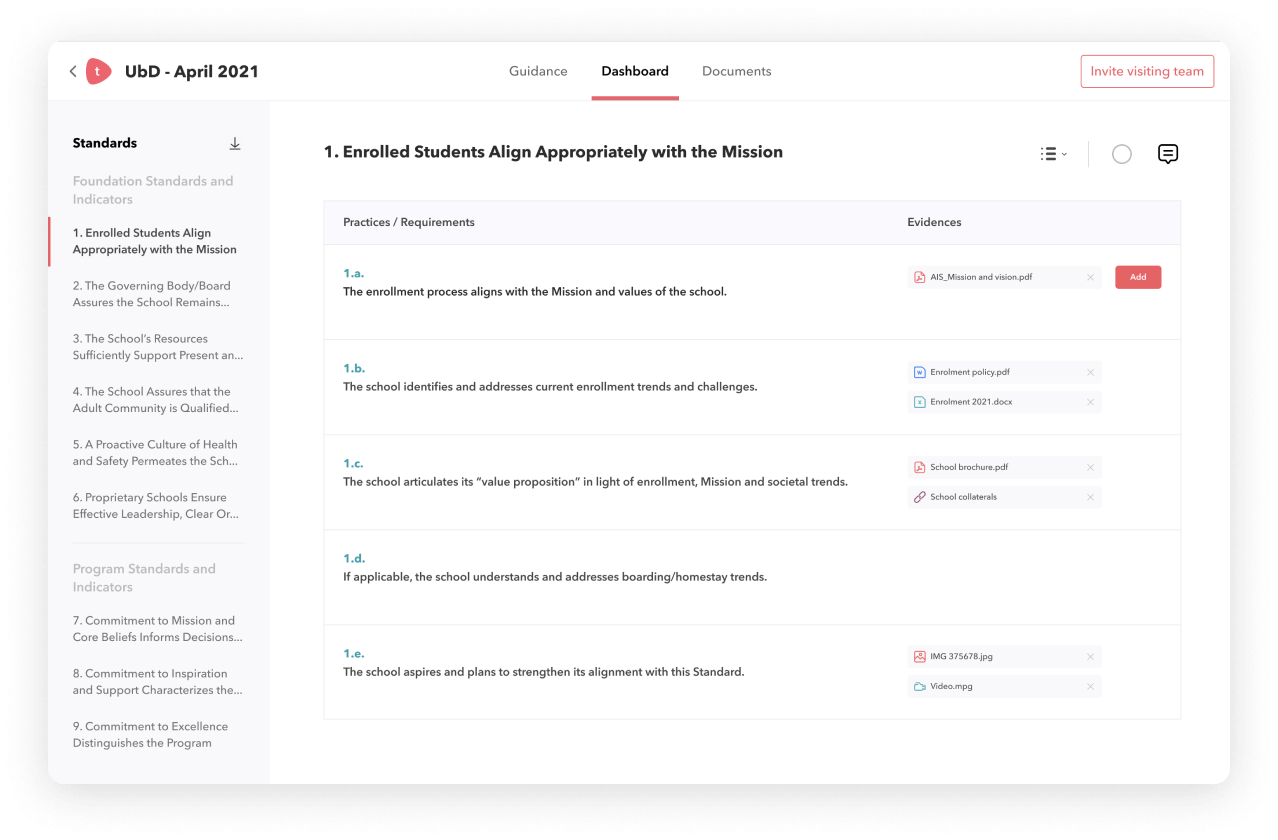Click the back arrow beside UbD title
This screenshot has width=1278, height=840.
[73, 71]
